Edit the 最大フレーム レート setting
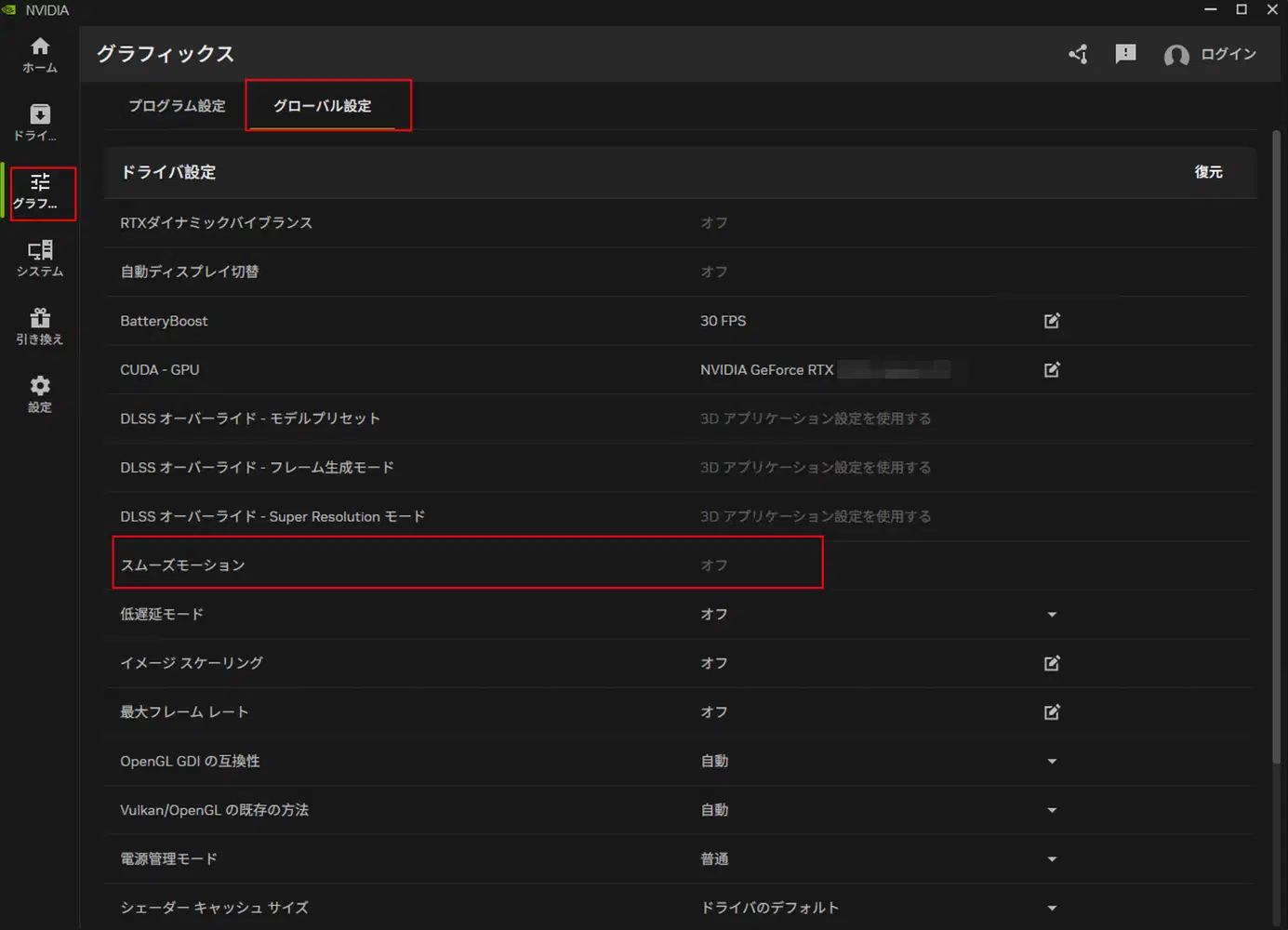The image size is (1288, 930). (1052, 712)
